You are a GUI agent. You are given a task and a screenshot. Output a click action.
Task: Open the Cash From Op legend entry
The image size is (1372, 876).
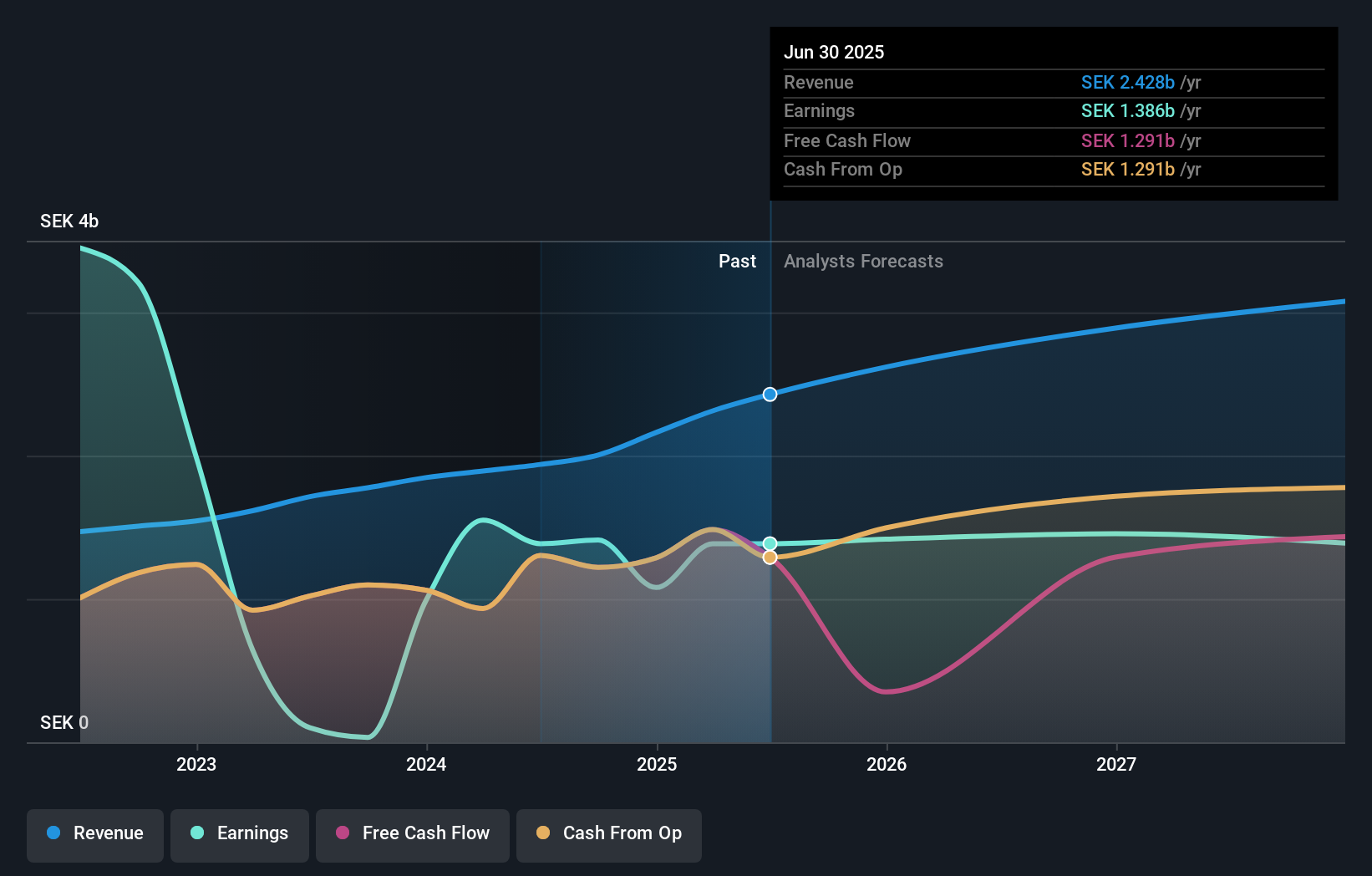point(608,833)
